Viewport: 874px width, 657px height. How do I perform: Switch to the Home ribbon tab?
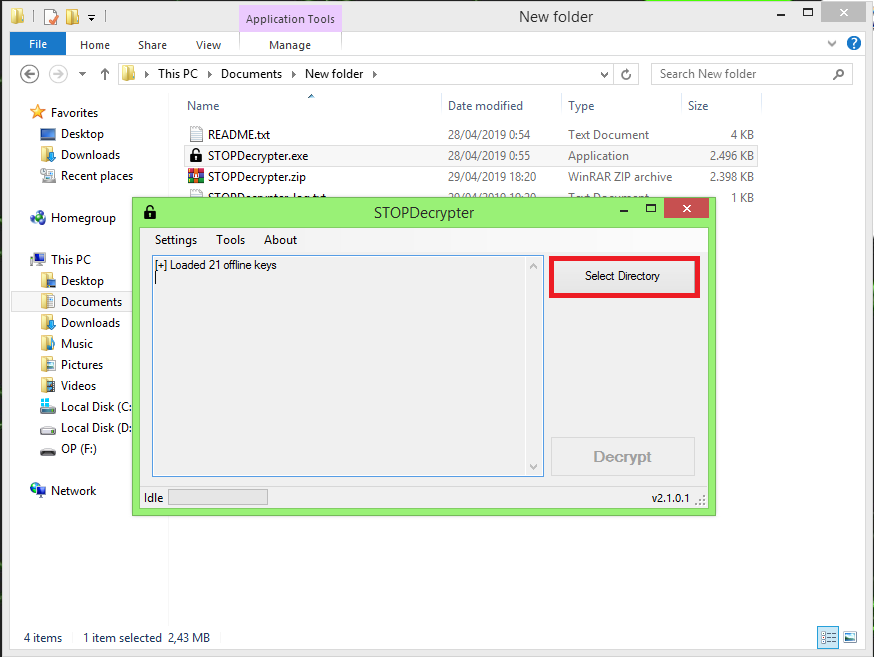(x=95, y=45)
